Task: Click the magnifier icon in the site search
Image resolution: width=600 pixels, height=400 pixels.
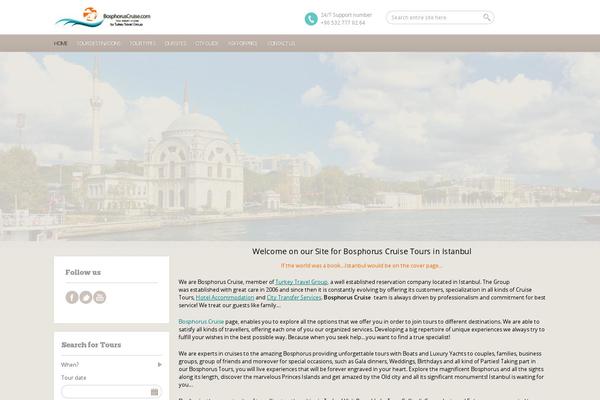Action: click(486, 17)
